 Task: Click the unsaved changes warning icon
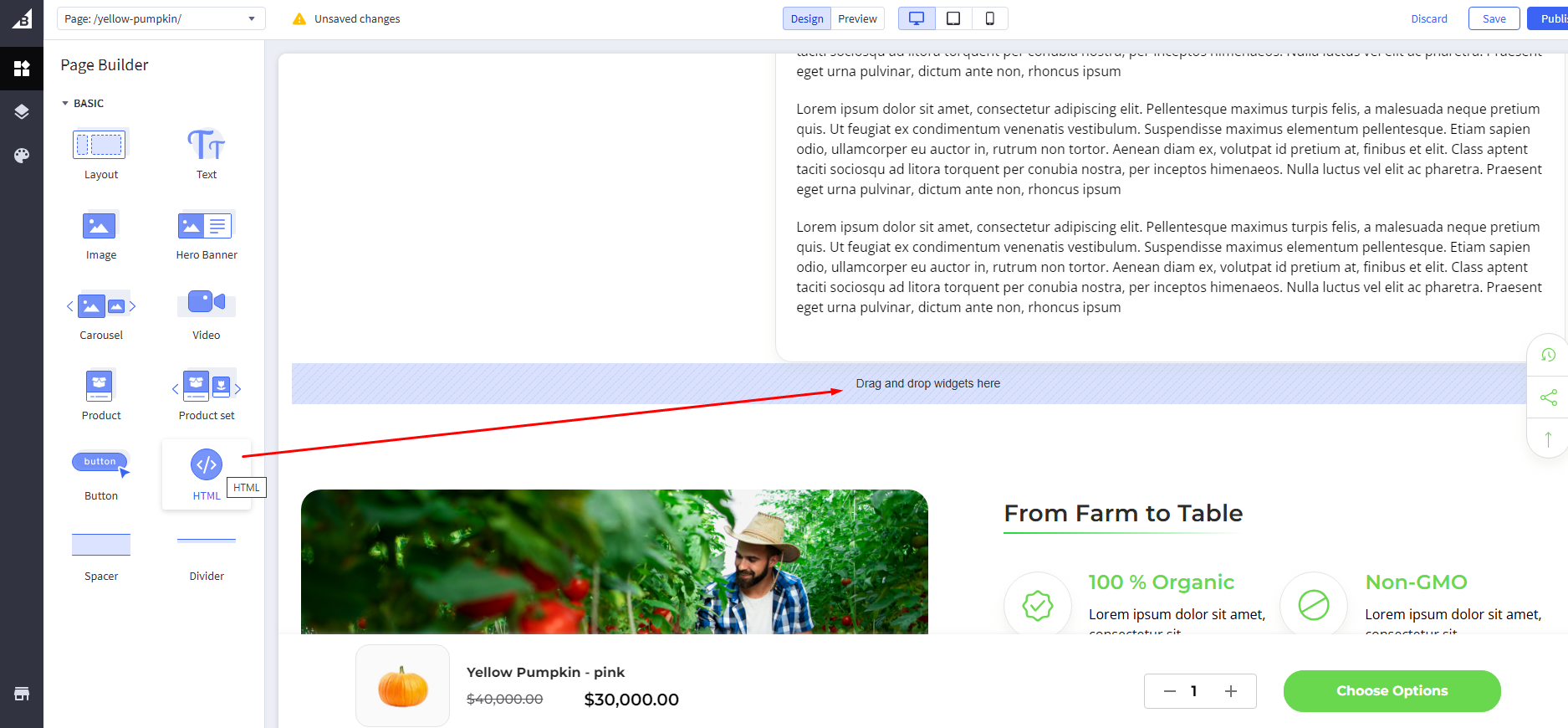(299, 18)
